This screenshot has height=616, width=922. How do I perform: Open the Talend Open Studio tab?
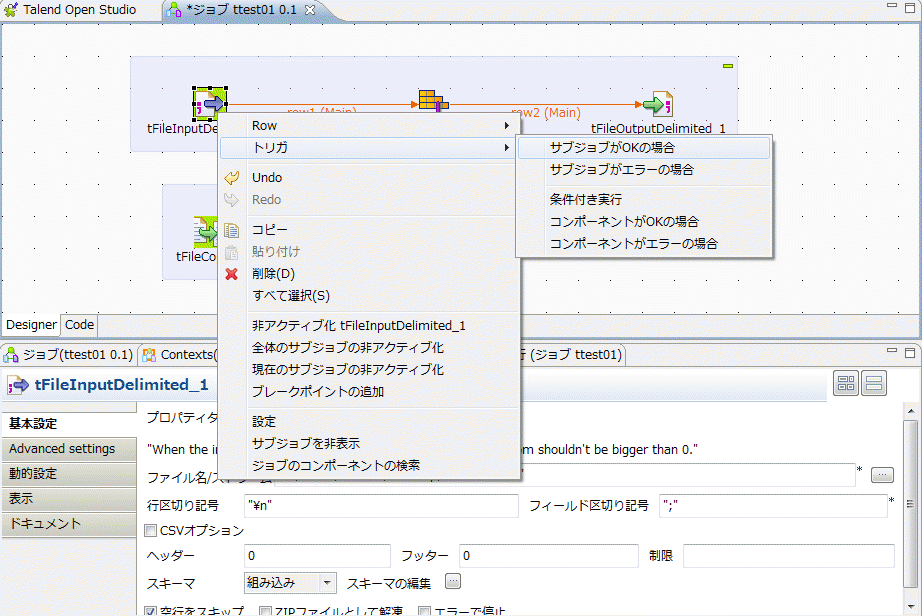(x=70, y=10)
